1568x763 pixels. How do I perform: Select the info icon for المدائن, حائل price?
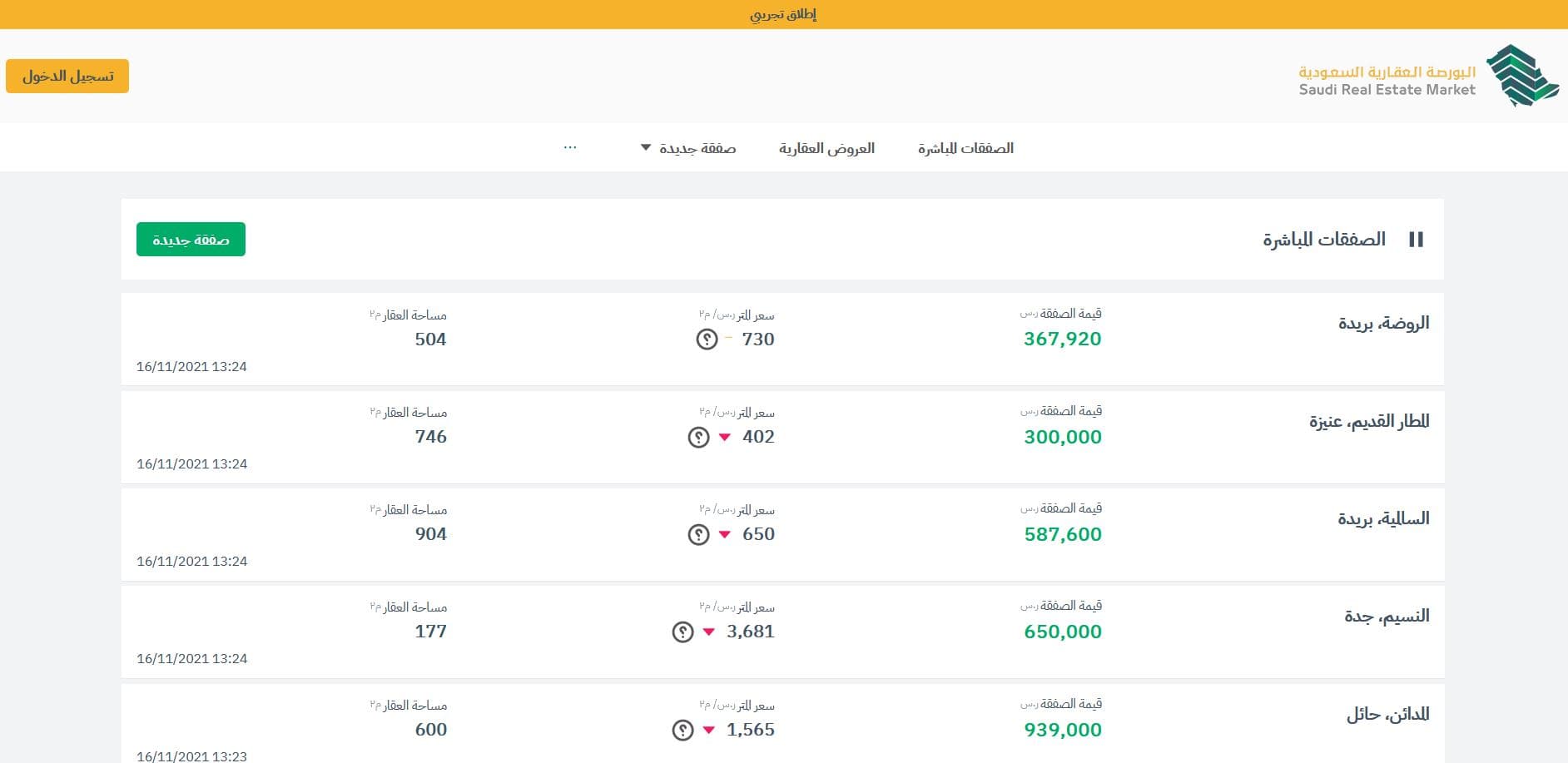[x=681, y=729]
